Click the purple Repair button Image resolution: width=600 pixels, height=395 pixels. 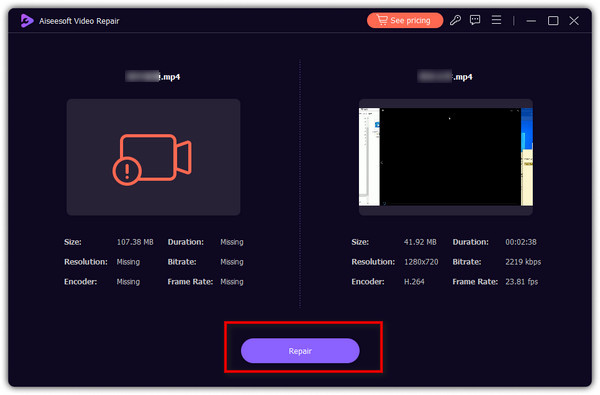(x=300, y=351)
